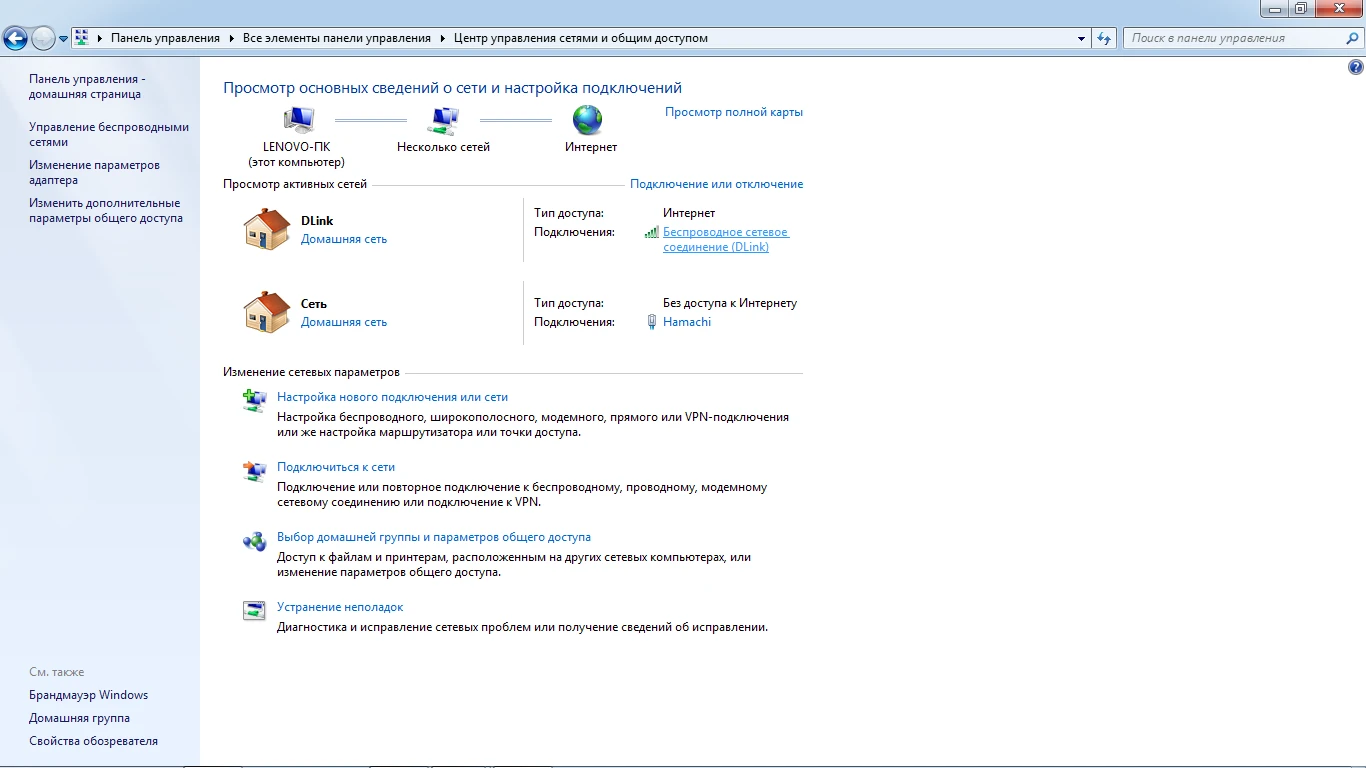This screenshot has width=1366, height=768.
Task: Open the address bar history dropdown
Action: [1081, 37]
